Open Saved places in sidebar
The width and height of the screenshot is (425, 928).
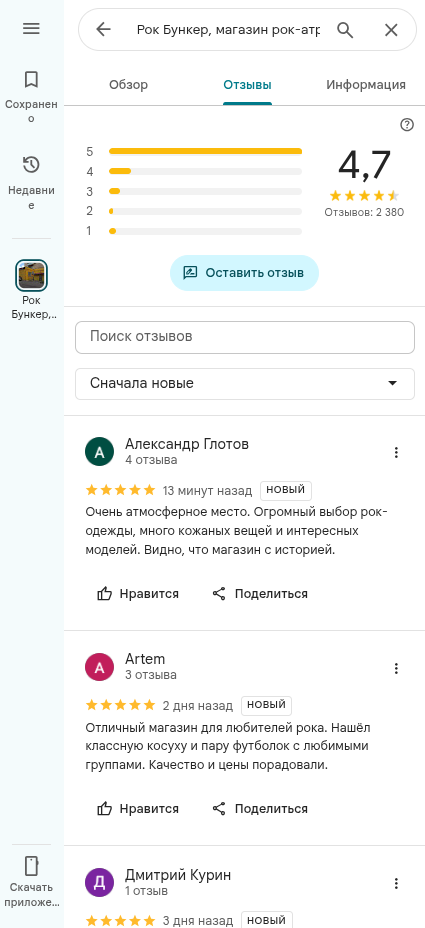(x=31, y=97)
